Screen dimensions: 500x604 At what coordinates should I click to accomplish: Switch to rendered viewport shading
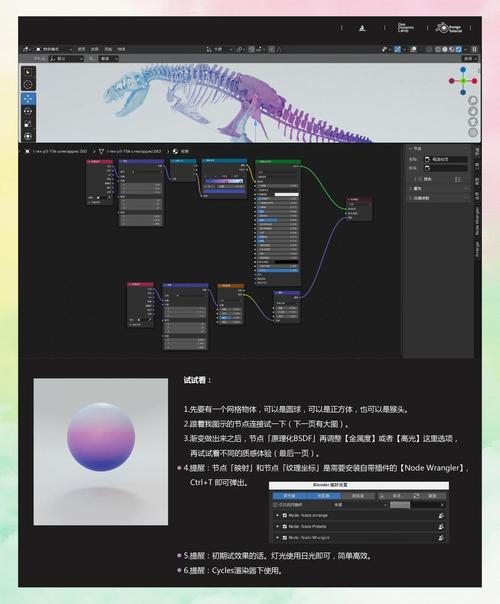click(458, 49)
